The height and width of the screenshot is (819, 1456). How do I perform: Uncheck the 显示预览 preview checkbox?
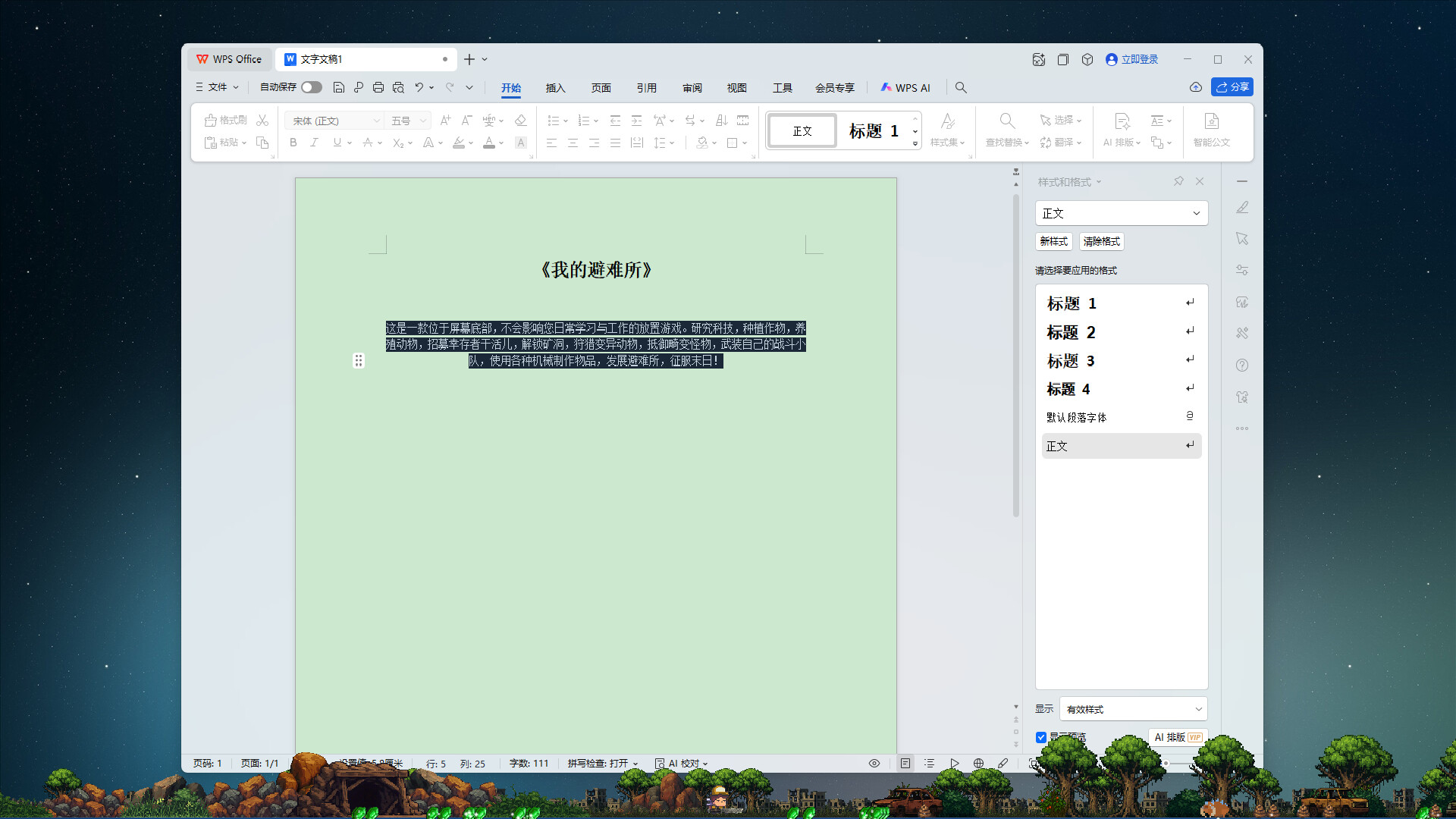[x=1041, y=736]
